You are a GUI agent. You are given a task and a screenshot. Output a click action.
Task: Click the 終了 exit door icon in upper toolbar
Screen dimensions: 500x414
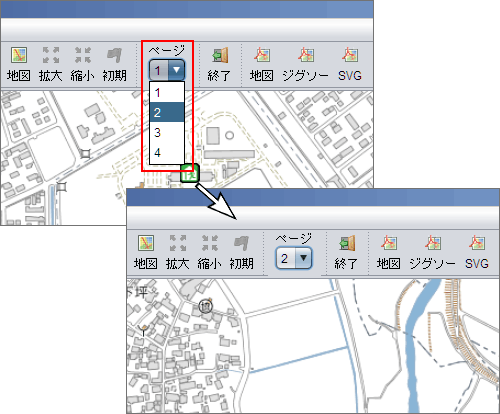[220, 55]
